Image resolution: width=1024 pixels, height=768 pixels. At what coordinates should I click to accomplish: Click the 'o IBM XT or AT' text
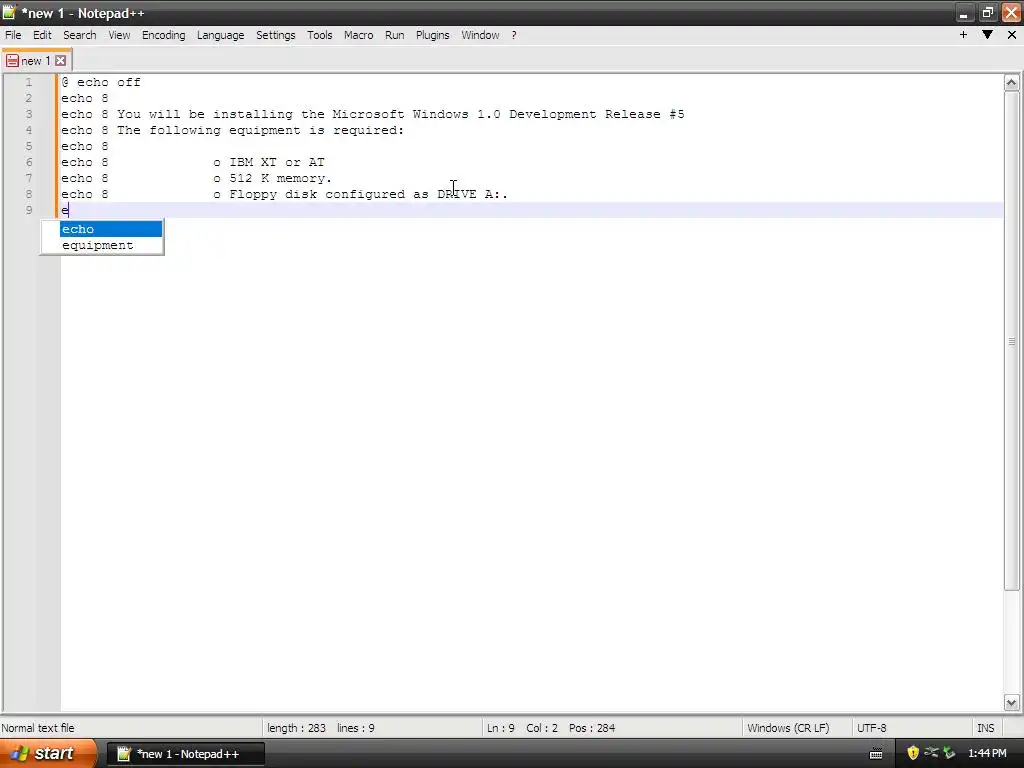click(268, 162)
